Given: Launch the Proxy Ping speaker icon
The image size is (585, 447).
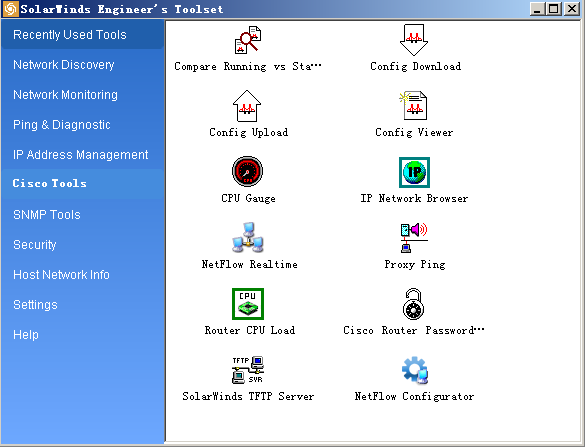Looking at the screenshot, I should [414, 238].
